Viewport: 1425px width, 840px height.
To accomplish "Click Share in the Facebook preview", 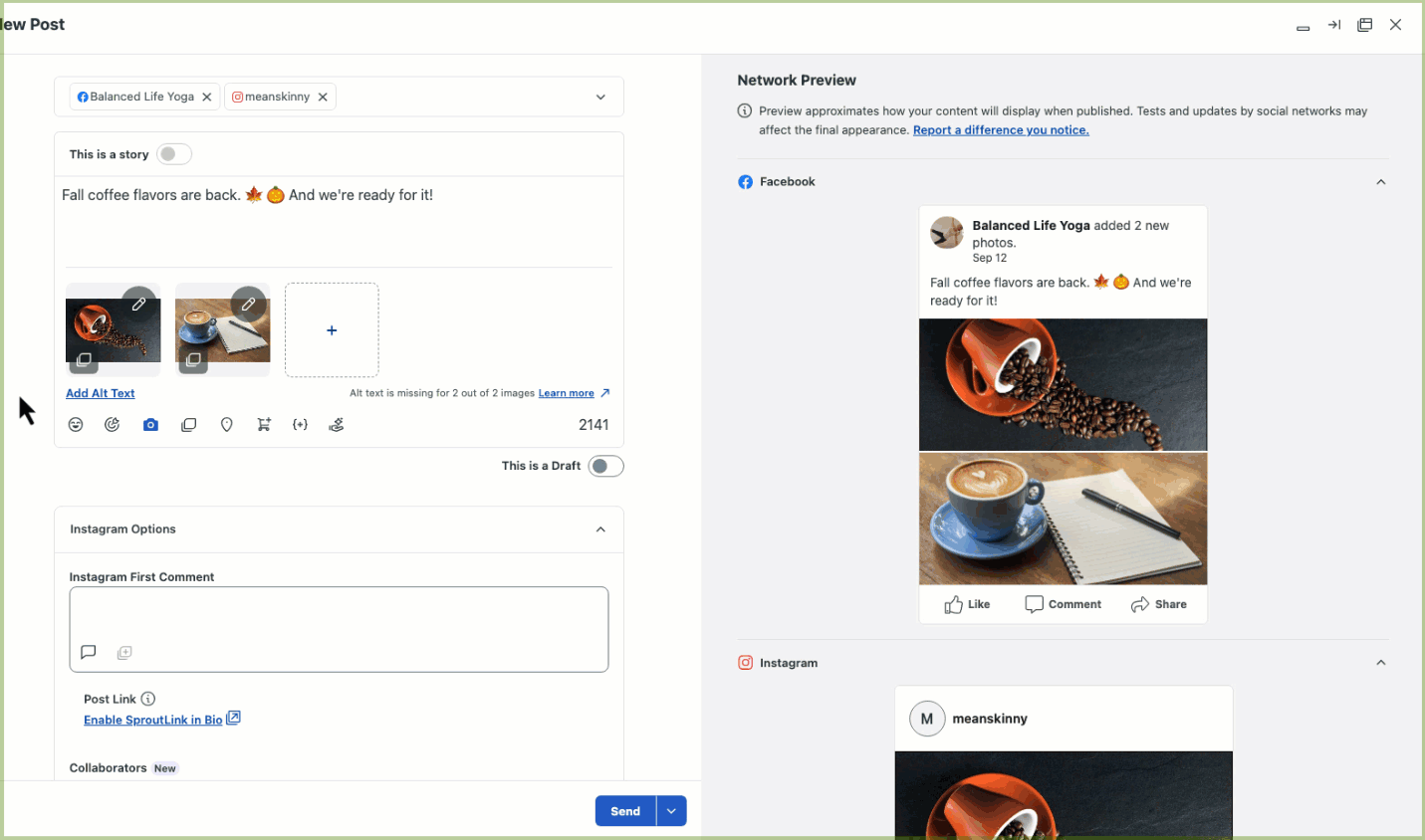I will click(x=1159, y=604).
